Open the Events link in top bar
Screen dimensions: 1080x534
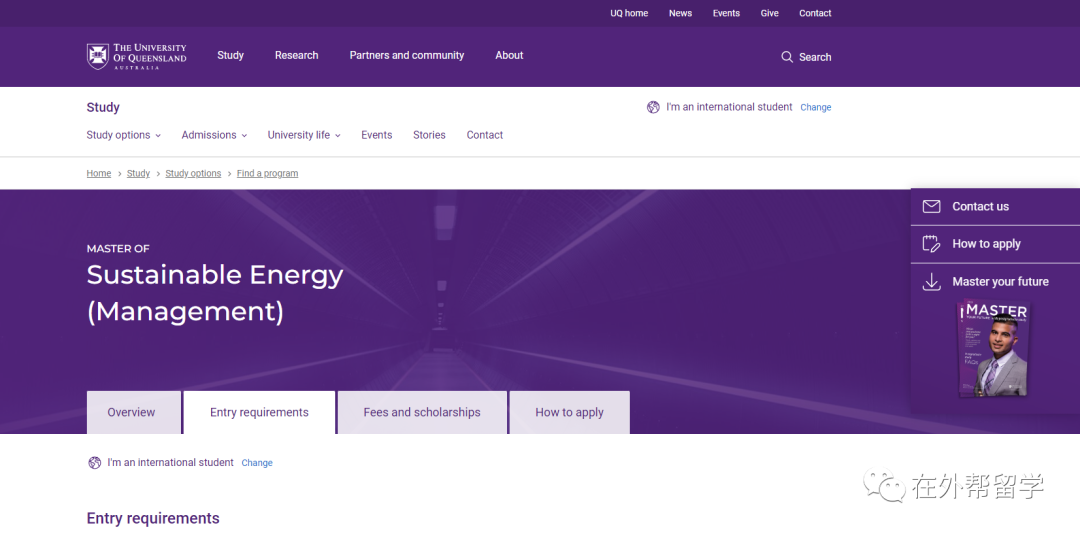pos(726,13)
